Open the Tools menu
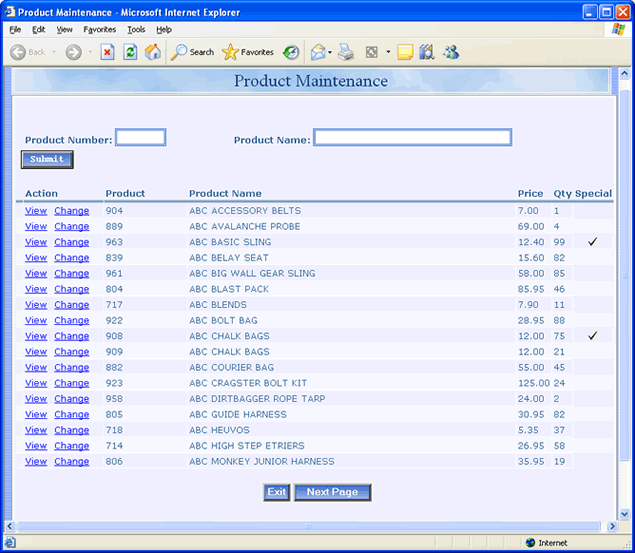Image resolution: width=635 pixels, height=553 pixels. (x=136, y=30)
